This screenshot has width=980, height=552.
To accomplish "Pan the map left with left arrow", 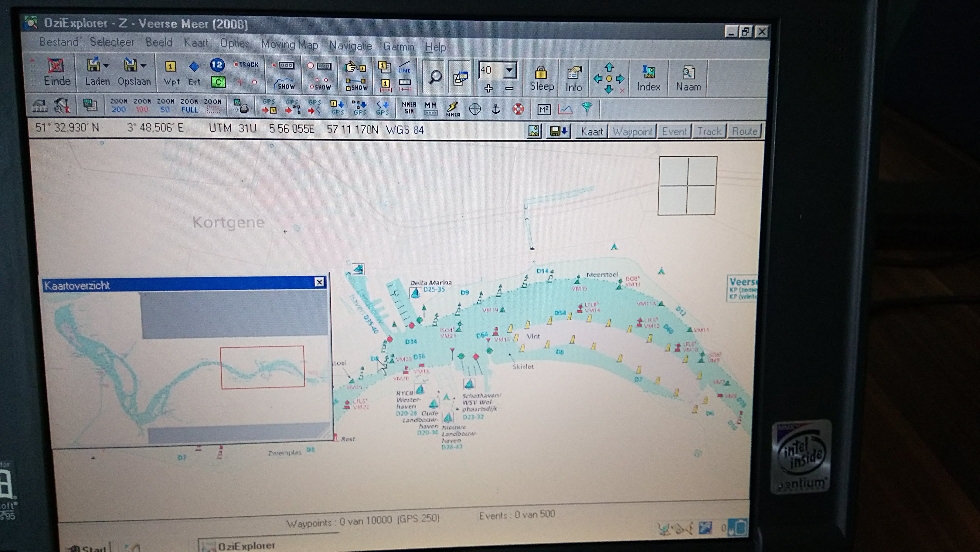I will point(598,79).
